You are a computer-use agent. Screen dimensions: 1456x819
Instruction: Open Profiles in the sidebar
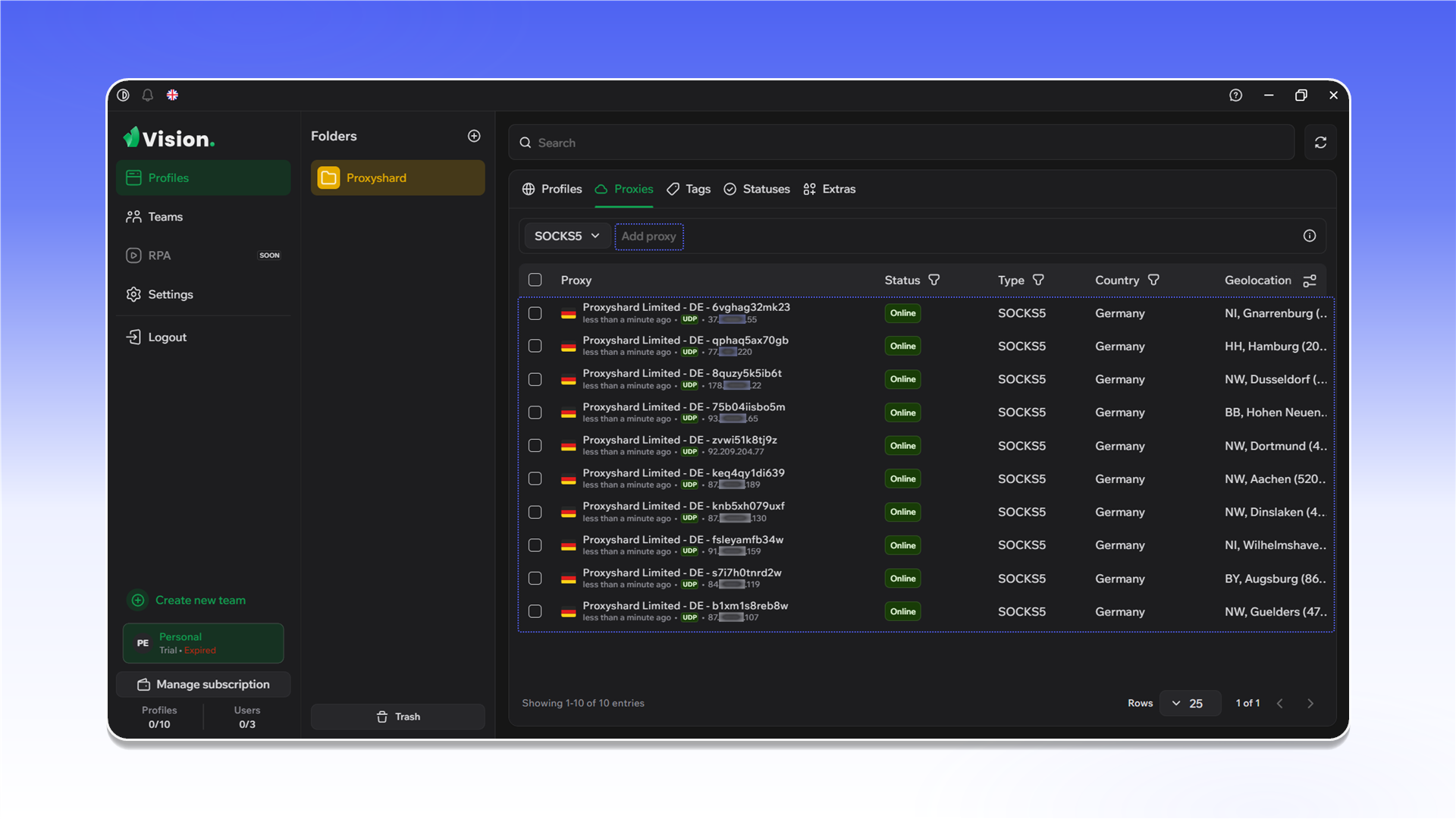203,177
